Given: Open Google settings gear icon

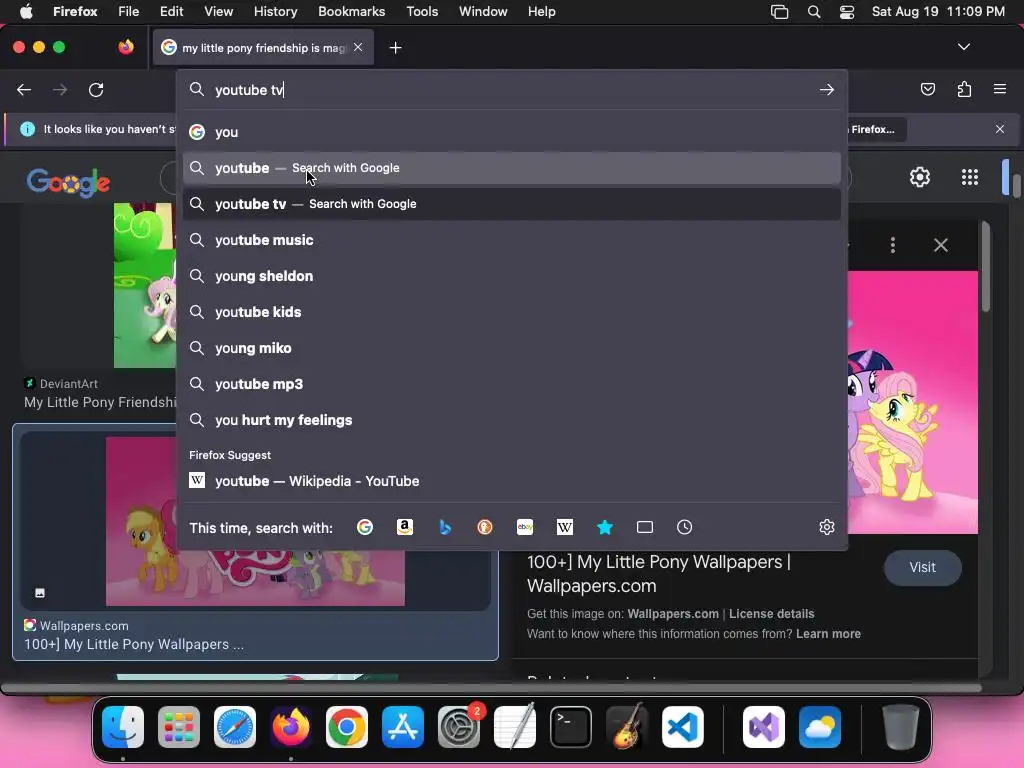Looking at the screenshot, I should coord(920,177).
